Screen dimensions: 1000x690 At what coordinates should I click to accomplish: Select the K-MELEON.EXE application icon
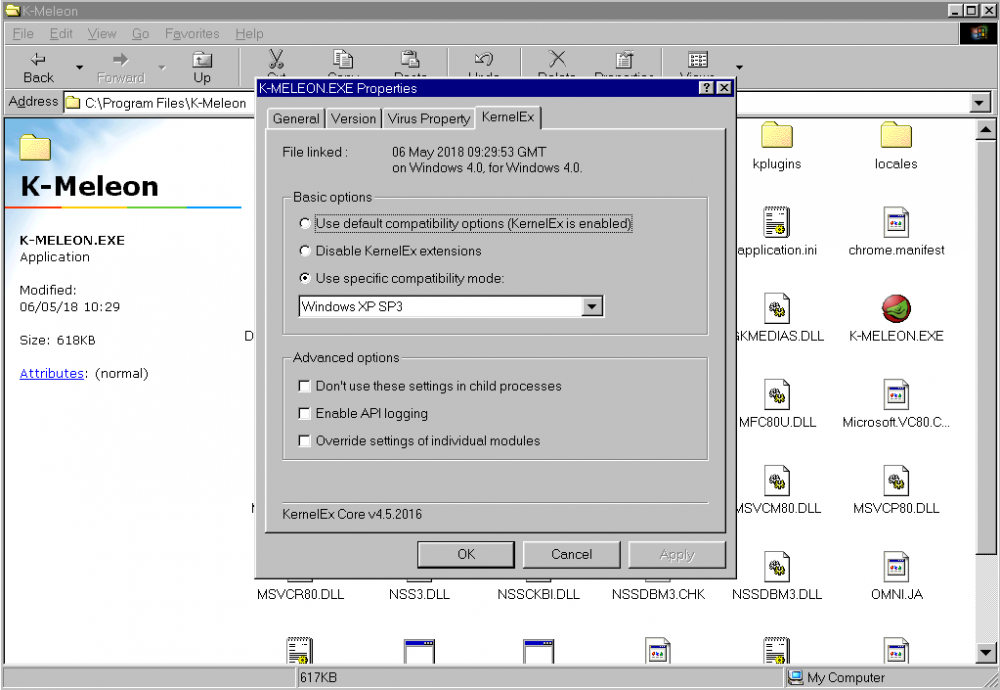coord(895,310)
